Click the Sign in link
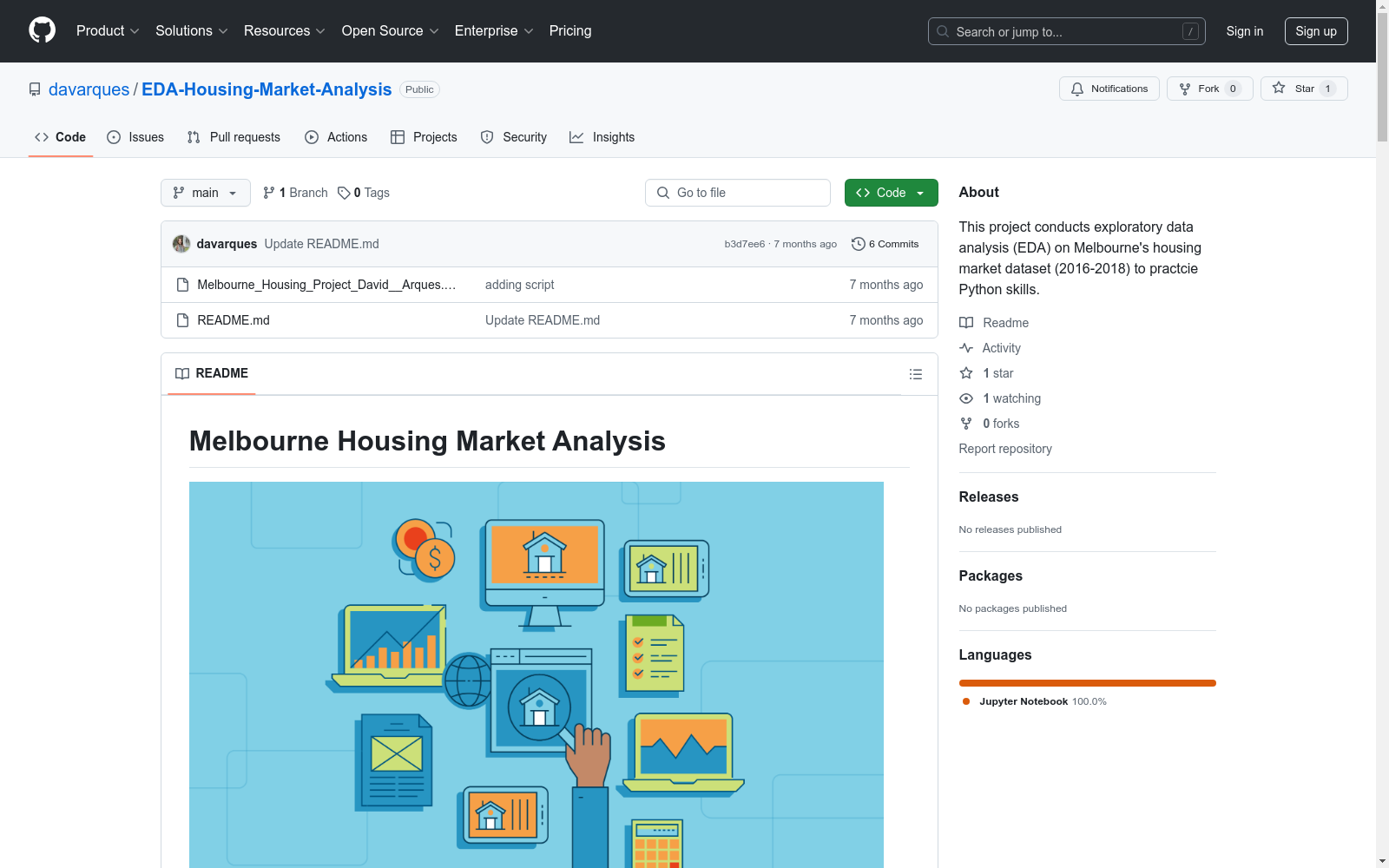 tap(1245, 31)
